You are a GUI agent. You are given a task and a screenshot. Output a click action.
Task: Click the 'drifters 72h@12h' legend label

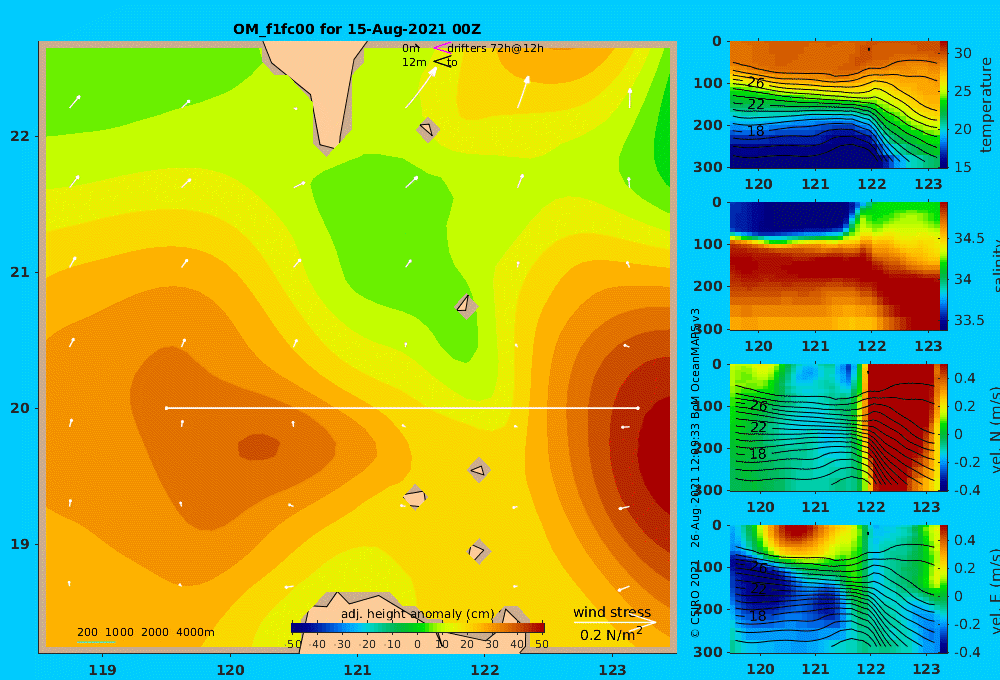(x=496, y=48)
